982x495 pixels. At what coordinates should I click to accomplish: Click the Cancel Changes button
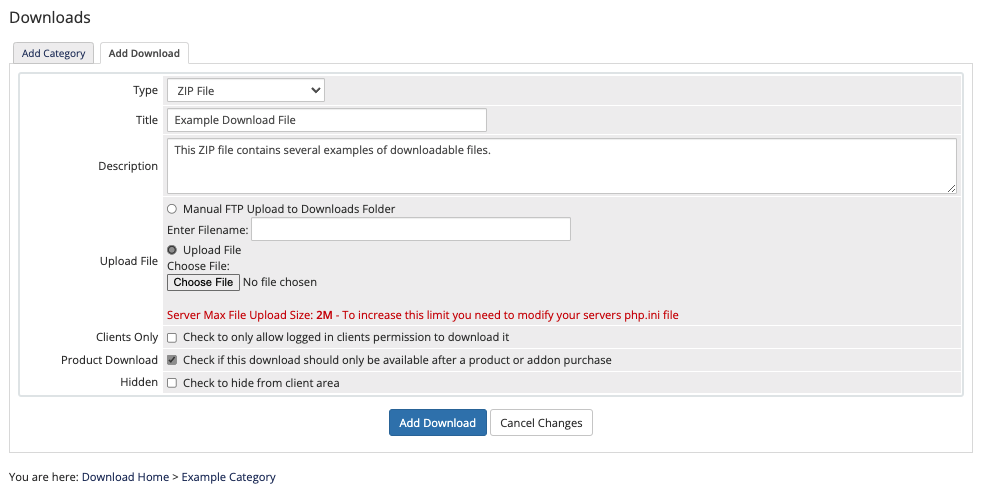(541, 422)
